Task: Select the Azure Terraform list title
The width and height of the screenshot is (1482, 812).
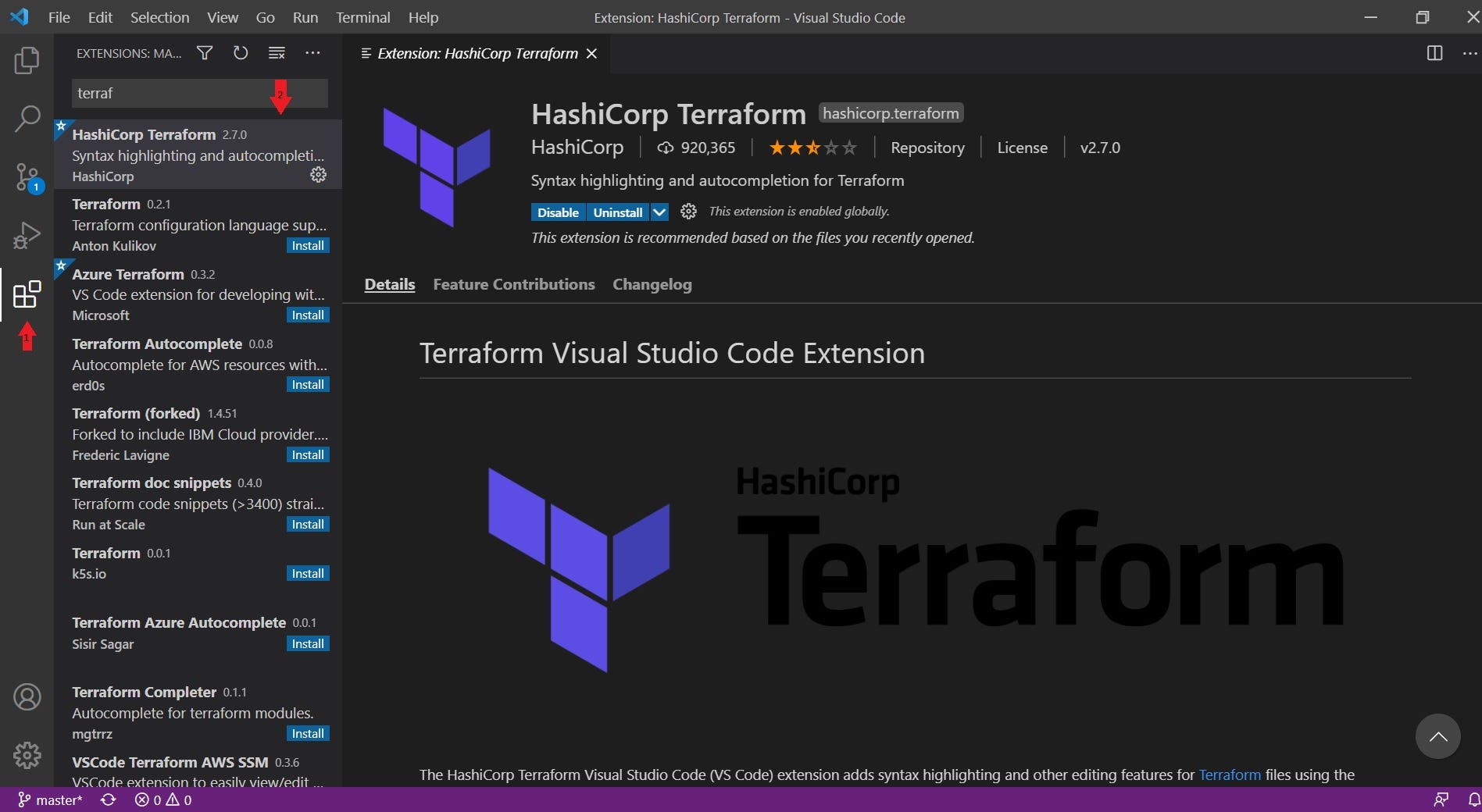Action: pyautogui.click(x=128, y=274)
